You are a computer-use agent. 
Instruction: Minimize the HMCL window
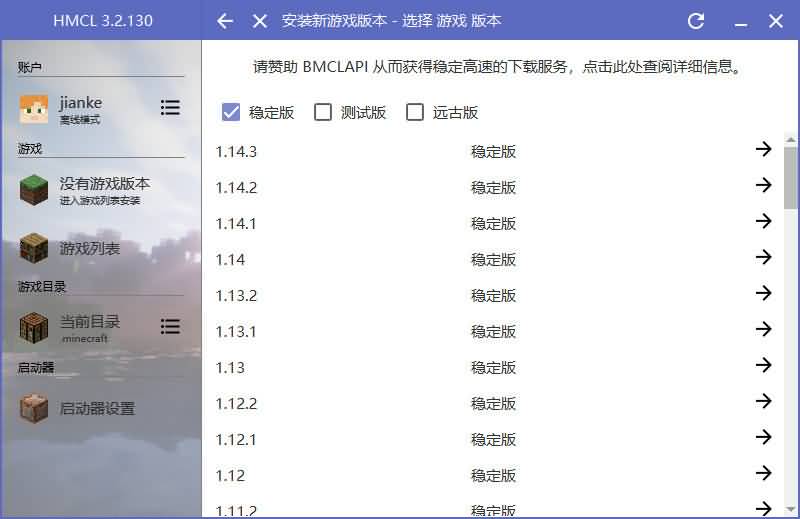click(741, 24)
